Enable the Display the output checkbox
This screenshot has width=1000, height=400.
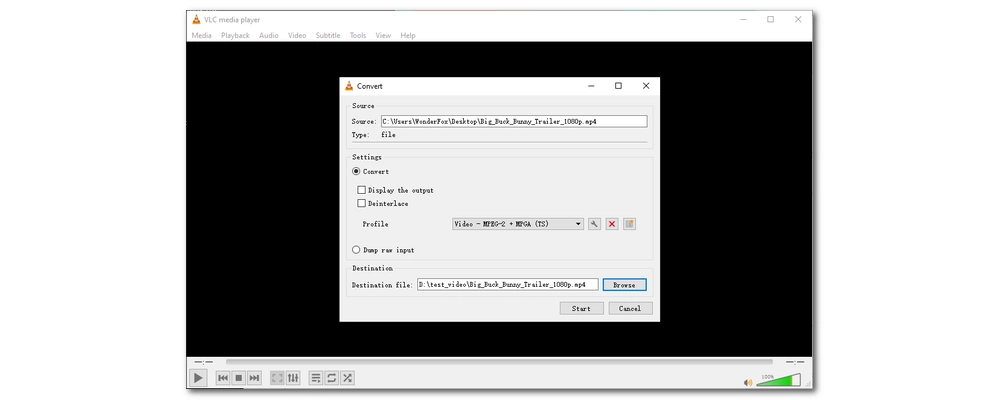362,190
